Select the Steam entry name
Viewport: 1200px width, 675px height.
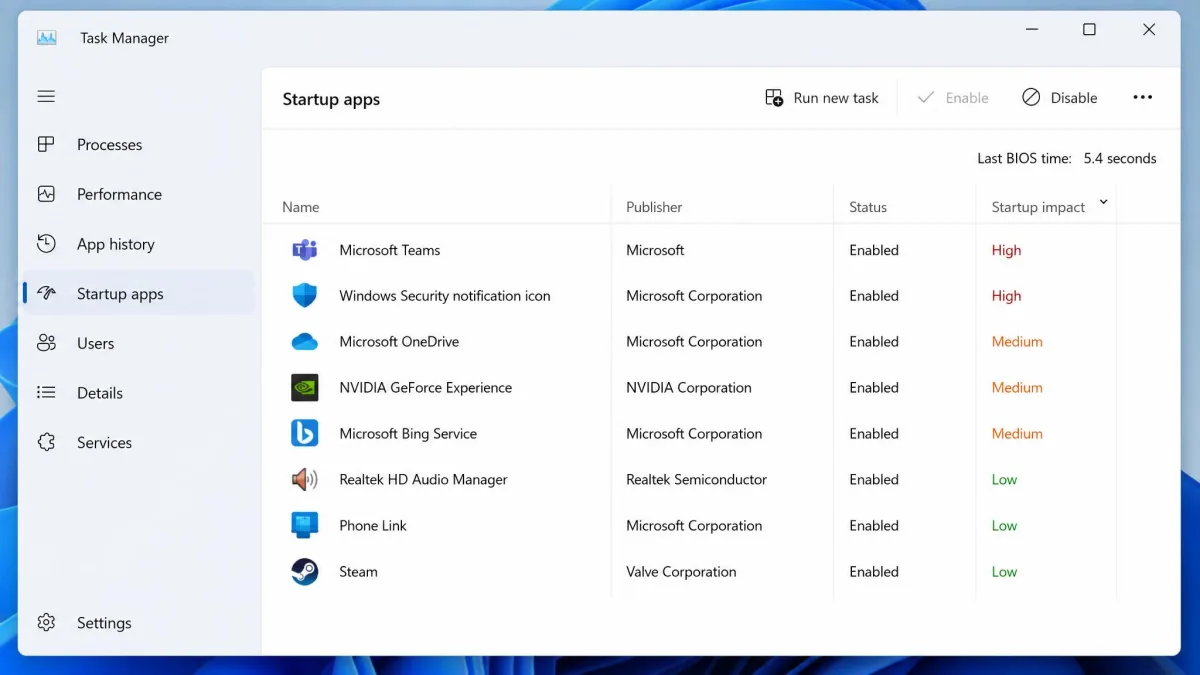(358, 572)
